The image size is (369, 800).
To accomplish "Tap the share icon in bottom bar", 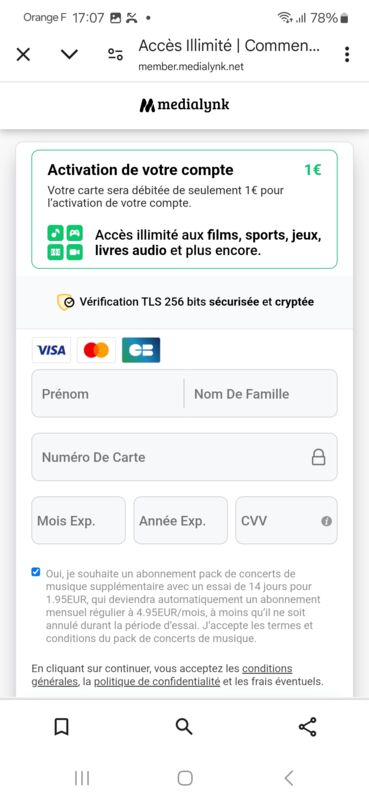I will pos(307,727).
